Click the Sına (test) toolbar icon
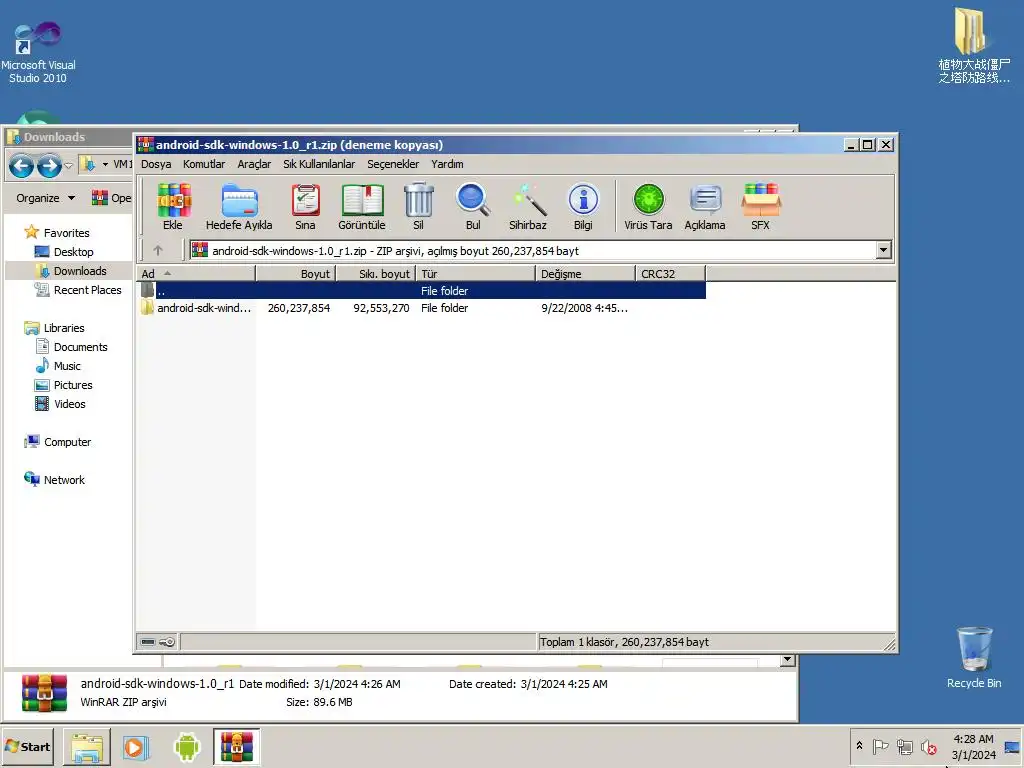 coord(305,207)
